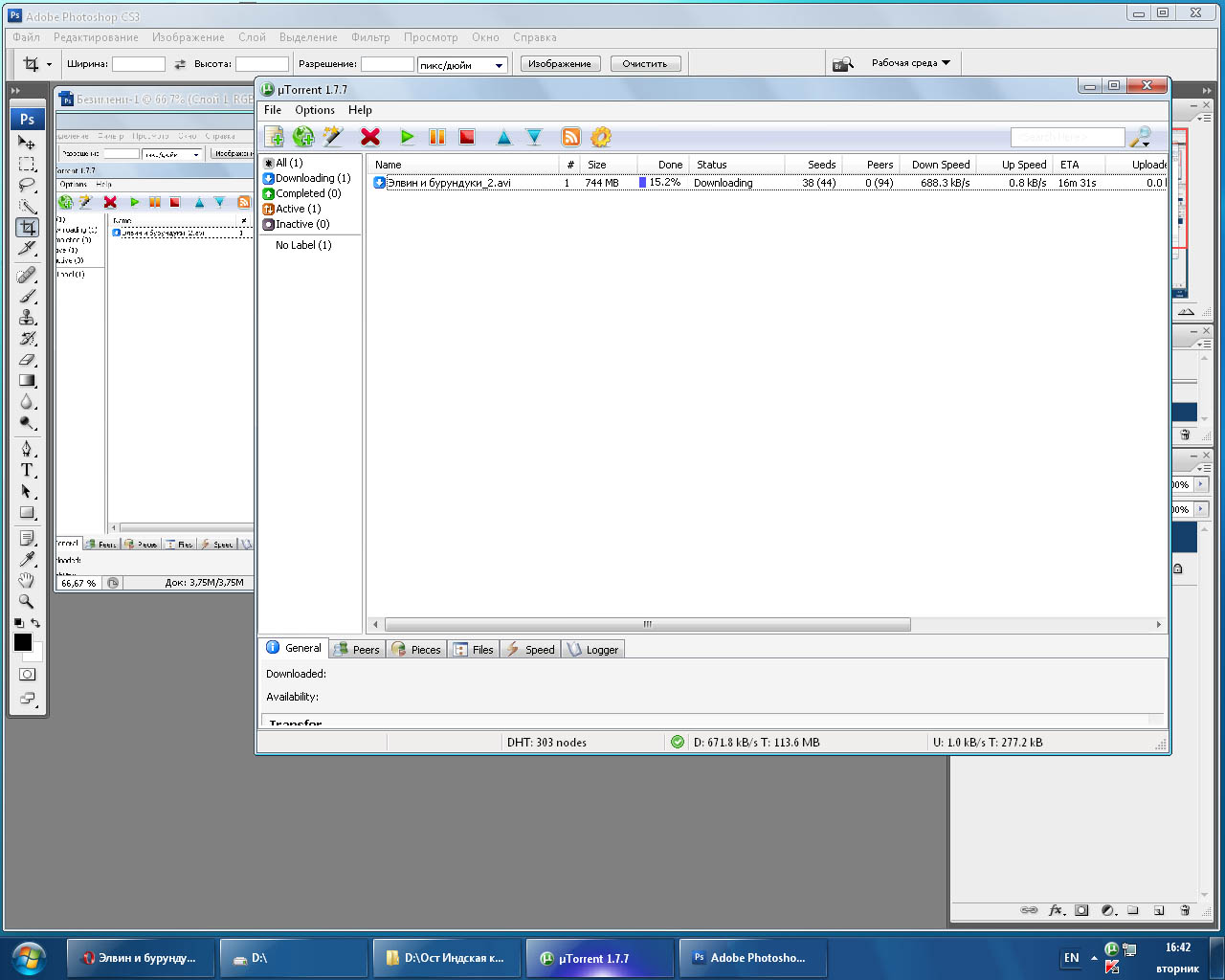Select the Healing Brush tool

[27, 276]
